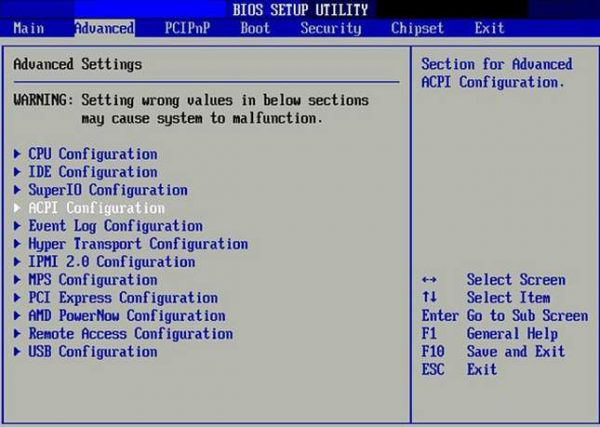
Task: Open AMD PowerNow Configuration
Action: click(x=126, y=316)
